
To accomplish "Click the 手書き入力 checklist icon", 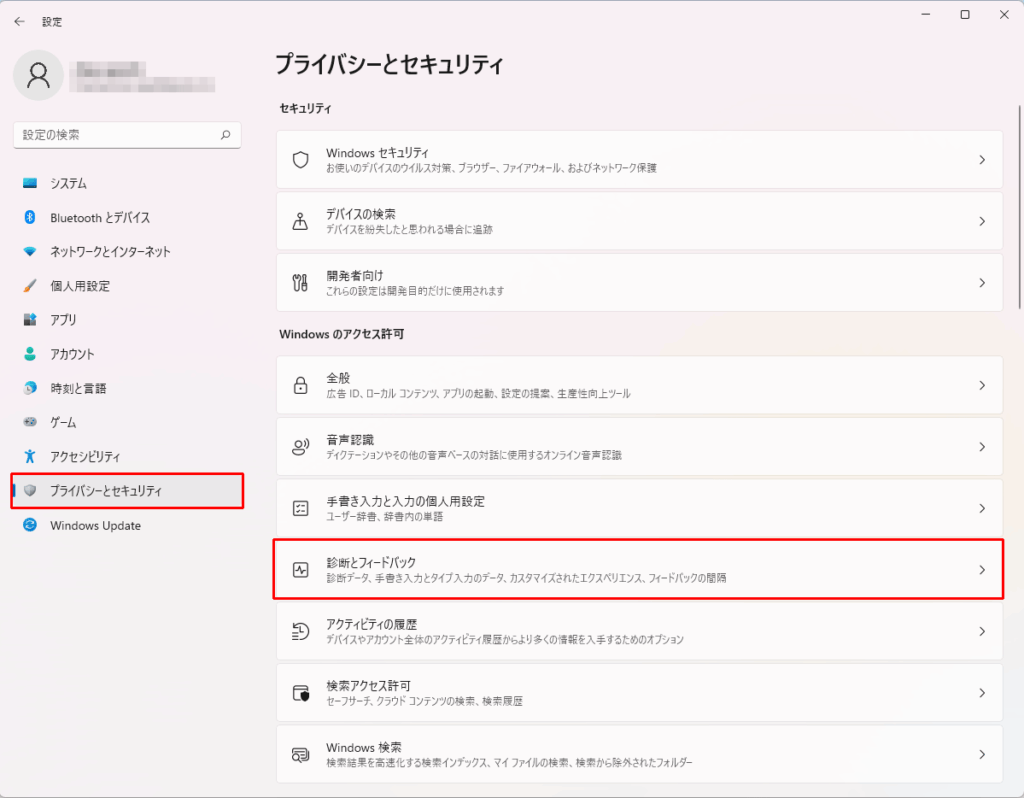I will tap(300, 508).
